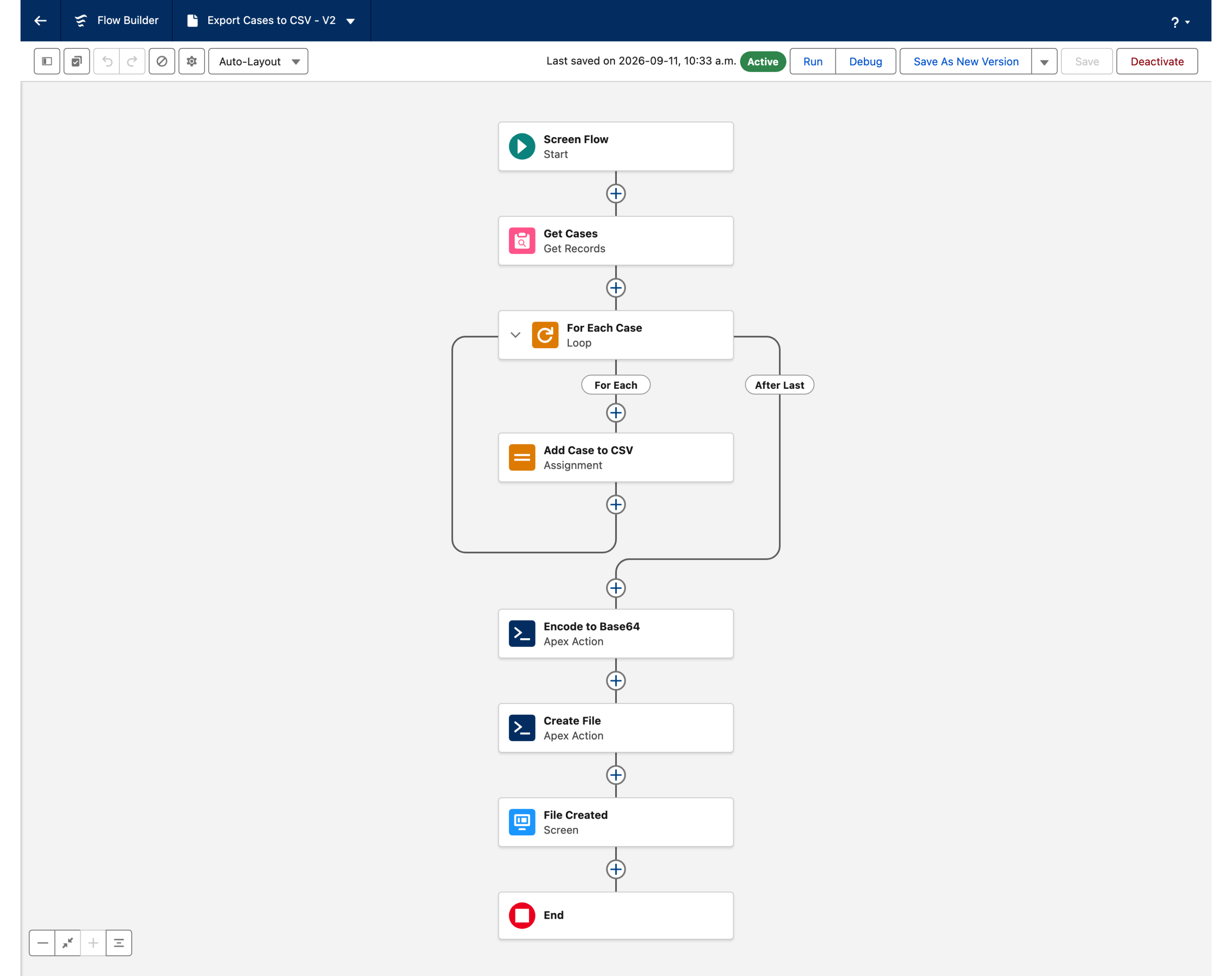This screenshot has height=976, width=1232.
Task: Open Save As New Version arrow menu
Action: click(1044, 61)
